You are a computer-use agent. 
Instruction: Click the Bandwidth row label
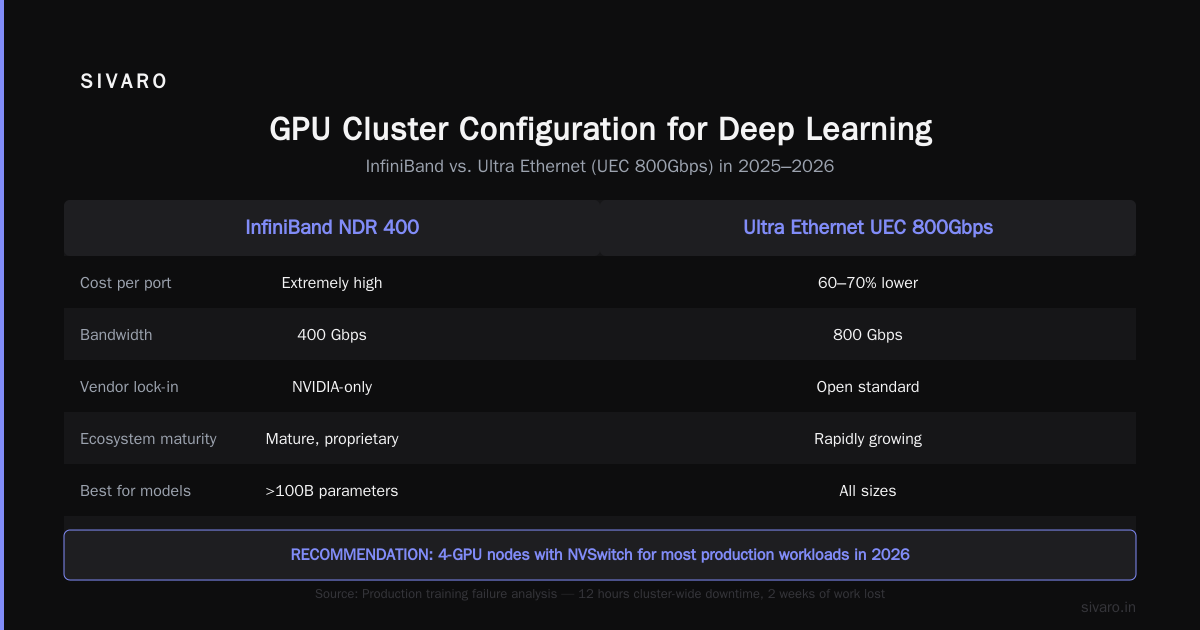point(116,335)
